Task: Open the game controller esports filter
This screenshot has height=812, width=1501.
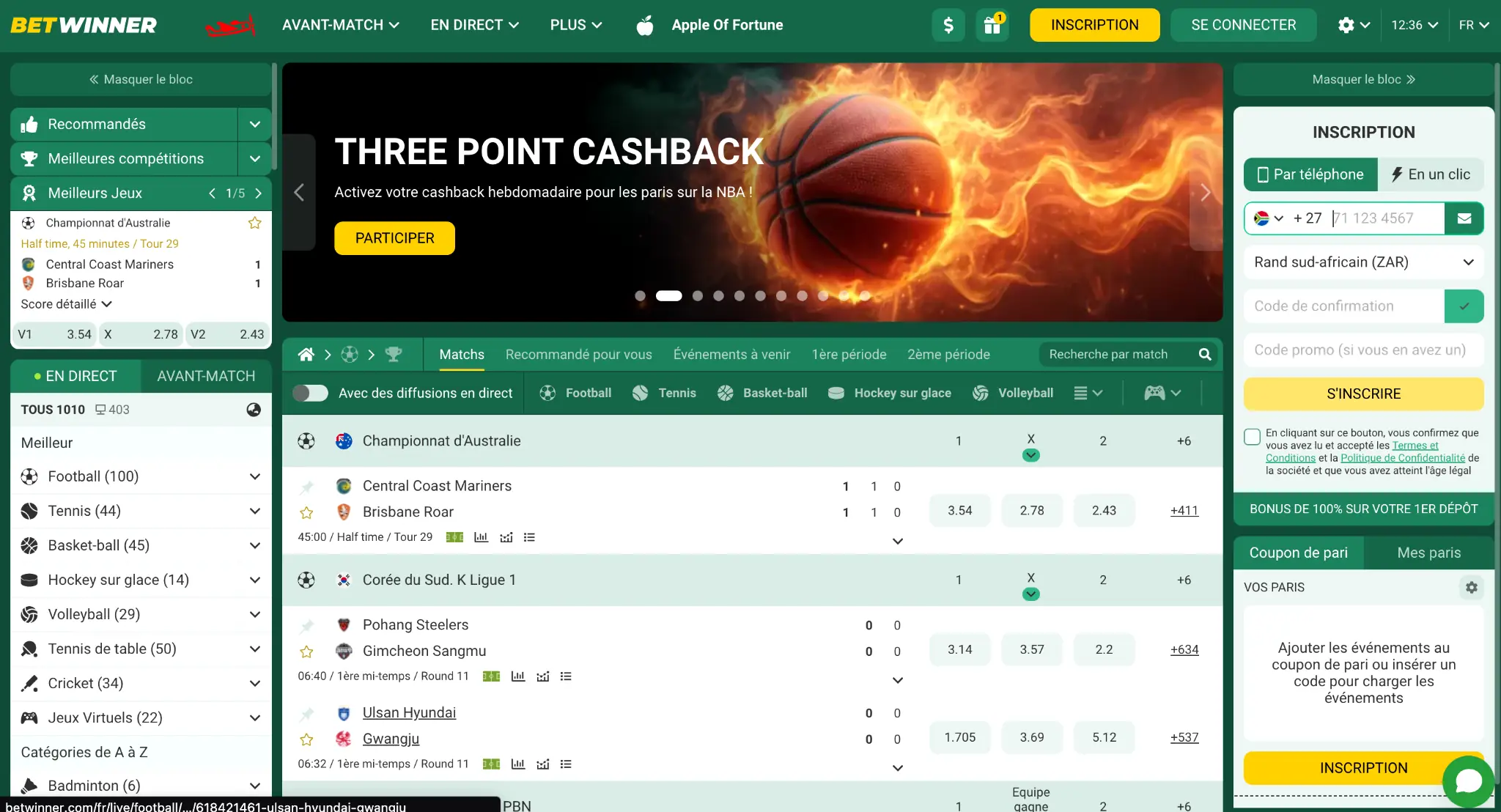Action: 1162,393
